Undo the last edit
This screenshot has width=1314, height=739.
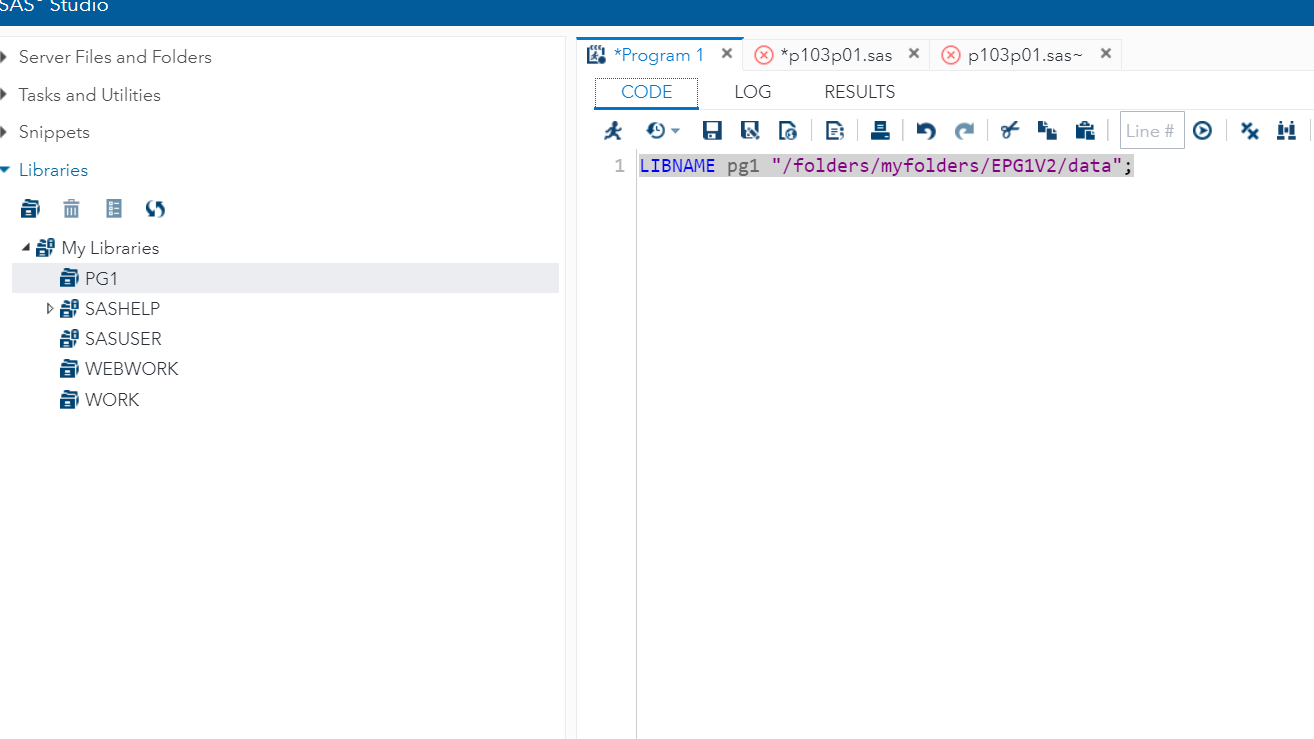click(925, 130)
